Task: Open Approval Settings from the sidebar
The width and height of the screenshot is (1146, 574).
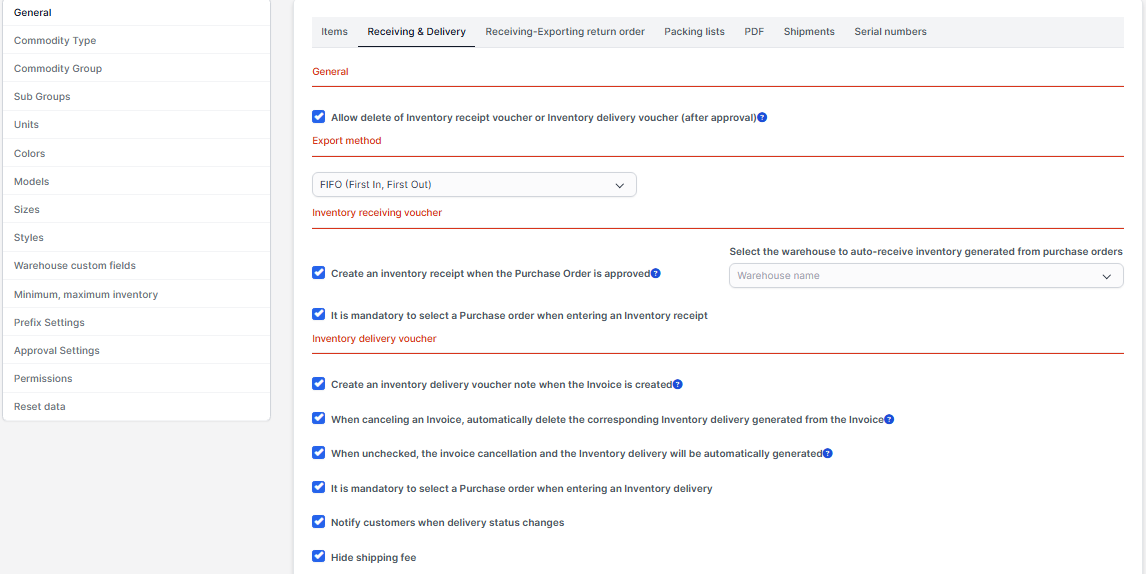Action: pyautogui.click(x=56, y=351)
